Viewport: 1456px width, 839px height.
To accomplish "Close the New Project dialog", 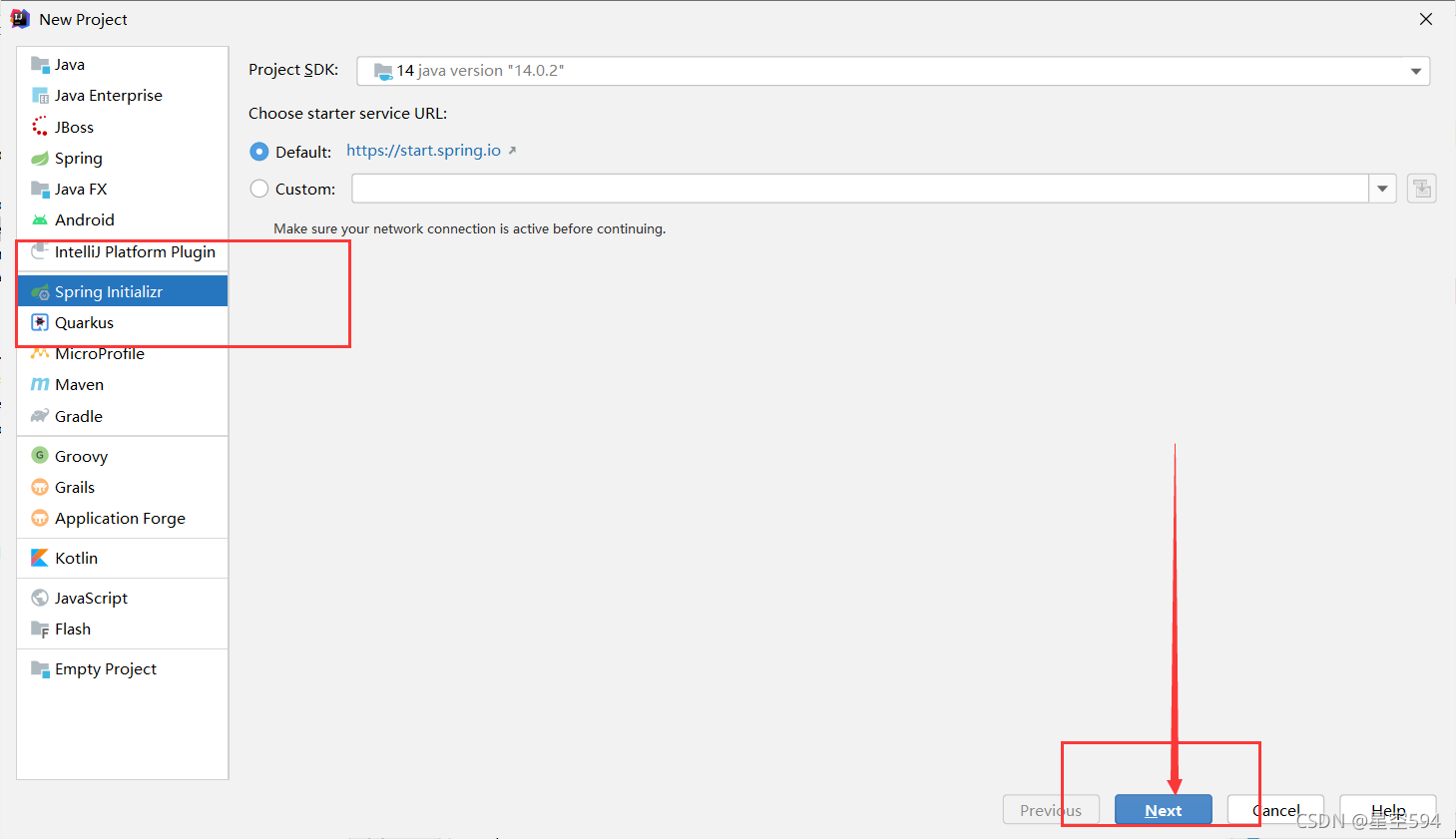I will point(1426,19).
